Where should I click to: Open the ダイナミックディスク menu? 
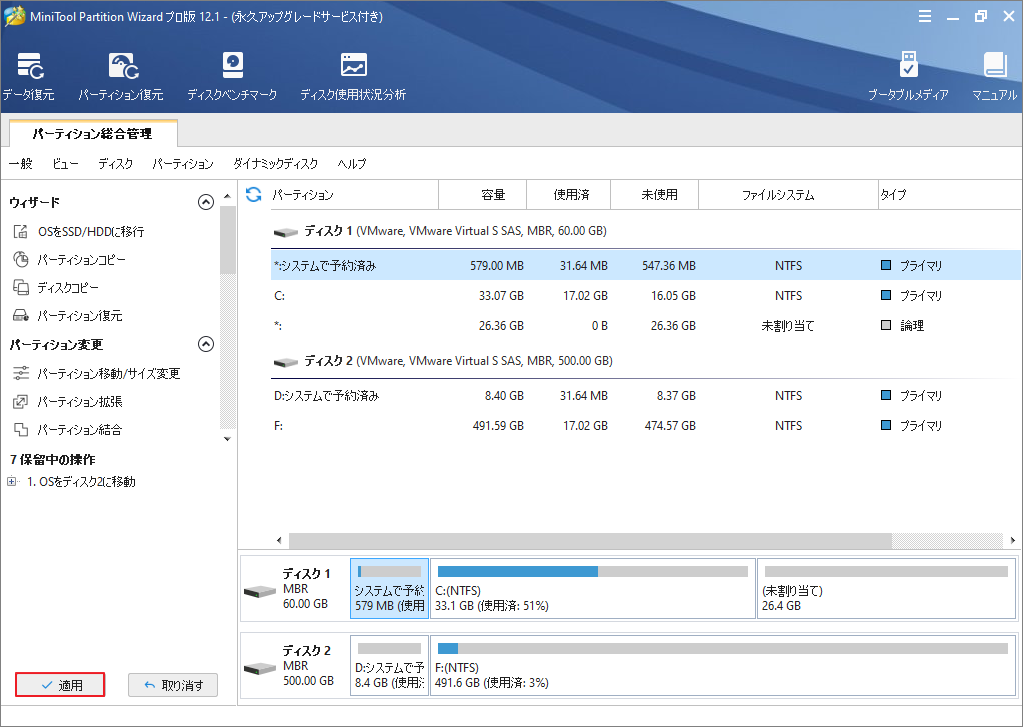pos(275,164)
